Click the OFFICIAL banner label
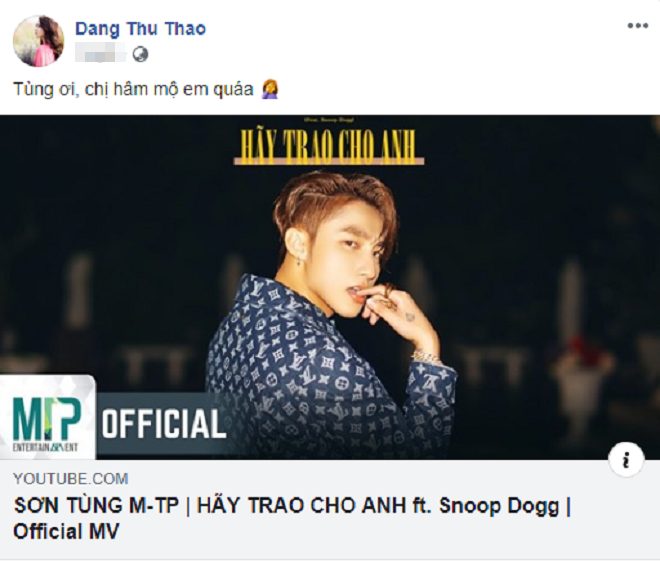 point(163,424)
